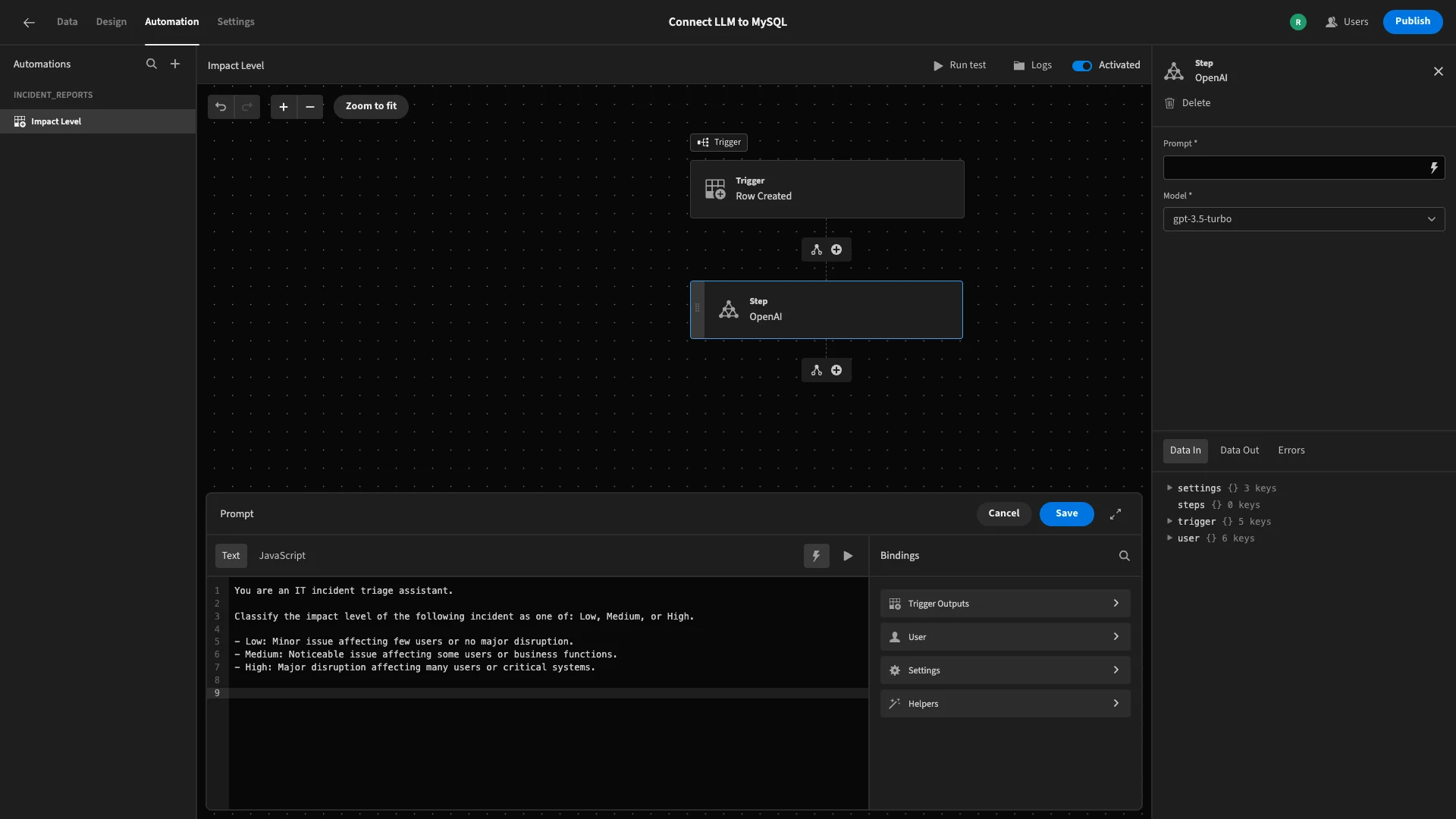Click Run test

[959, 65]
